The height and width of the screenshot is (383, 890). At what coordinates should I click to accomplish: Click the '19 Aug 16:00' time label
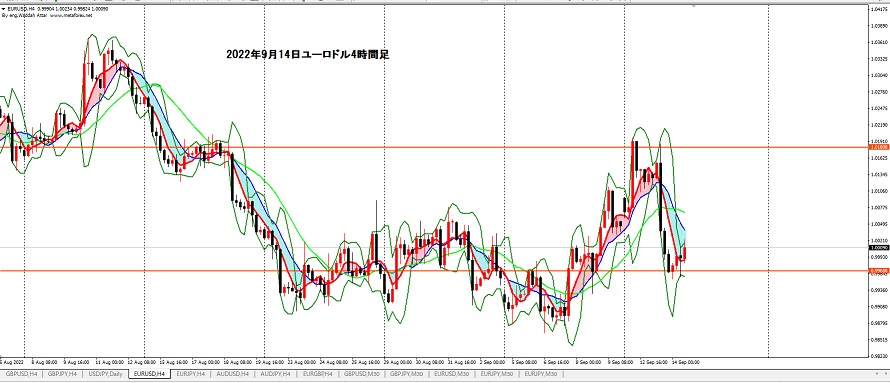point(269,361)
